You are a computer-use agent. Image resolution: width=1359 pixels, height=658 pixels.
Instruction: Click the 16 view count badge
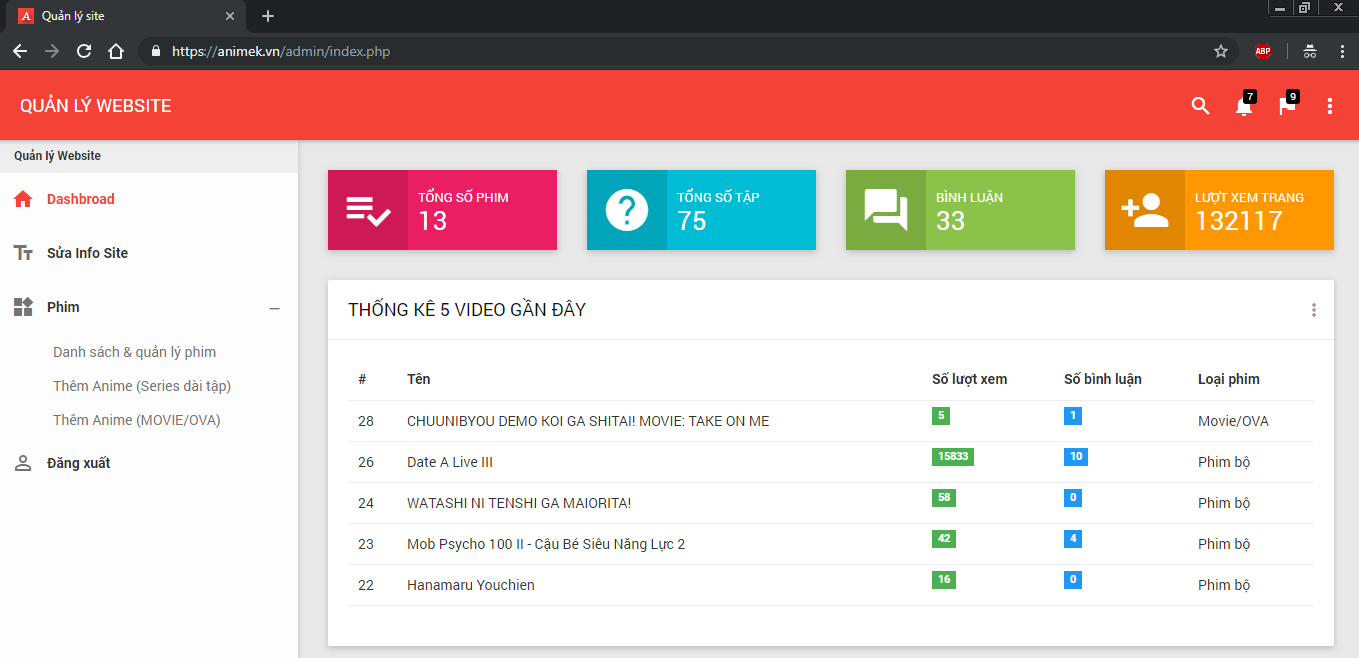[x=944, y=580]
